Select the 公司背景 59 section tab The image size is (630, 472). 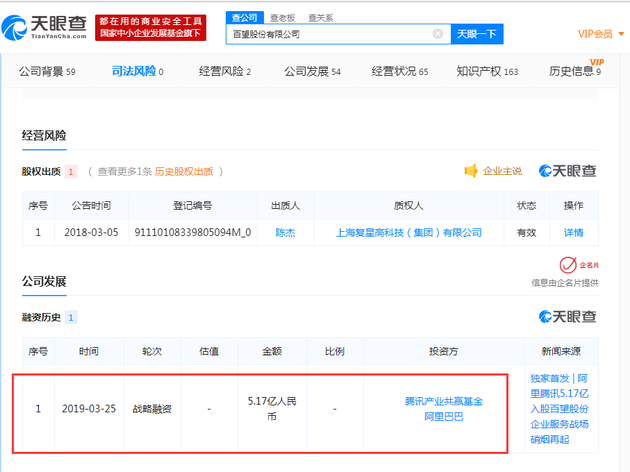47,72
